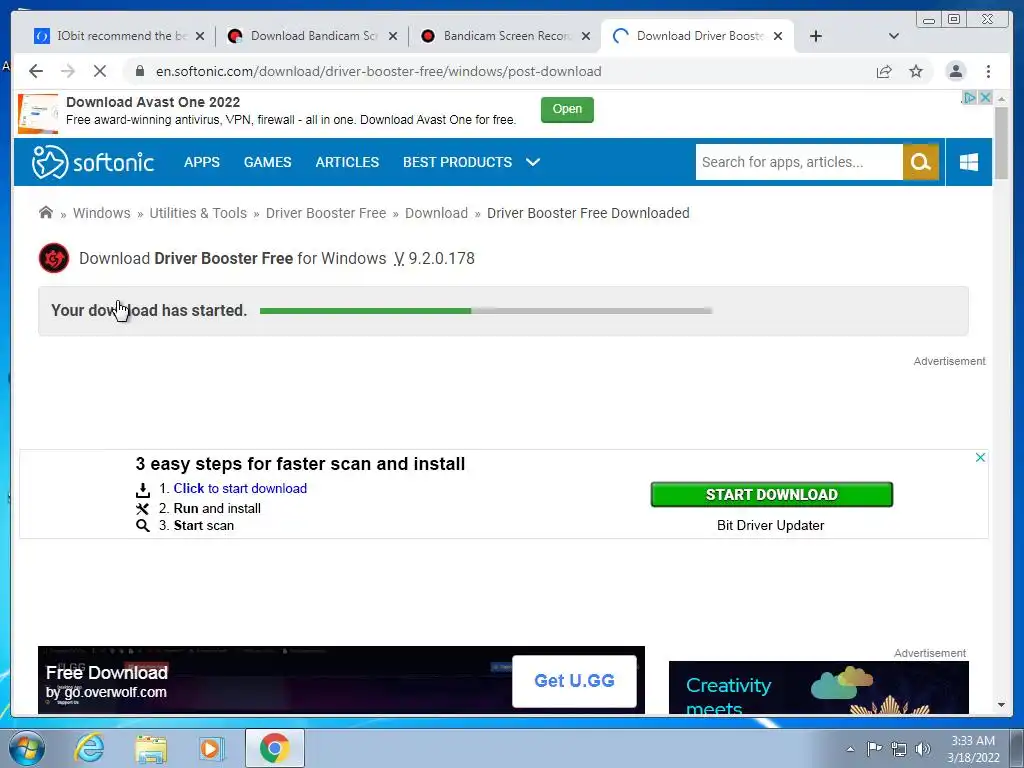Screen dimensions: 1024x768
Task: Close the Bandicam Screen Recorder tab
Action: tap(586, 36)
